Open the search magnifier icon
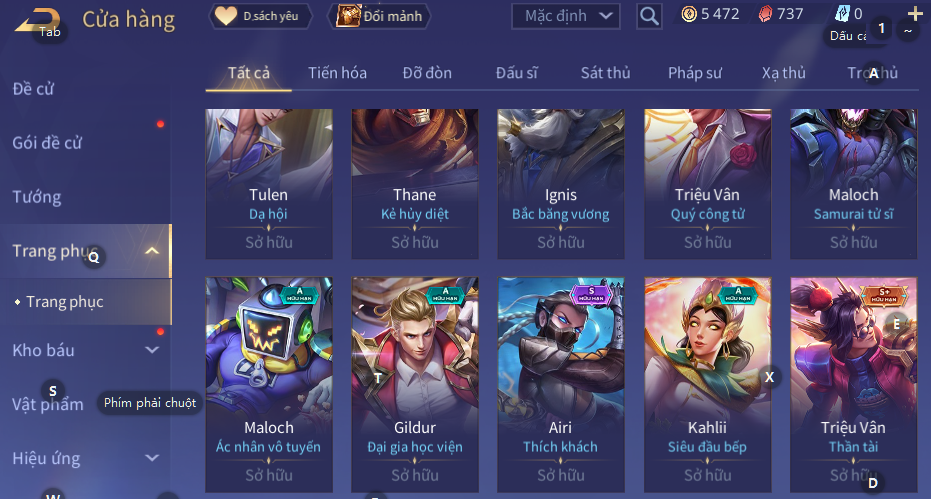The height and width of the screenshot is (499, 931). [x=649, y=16]
